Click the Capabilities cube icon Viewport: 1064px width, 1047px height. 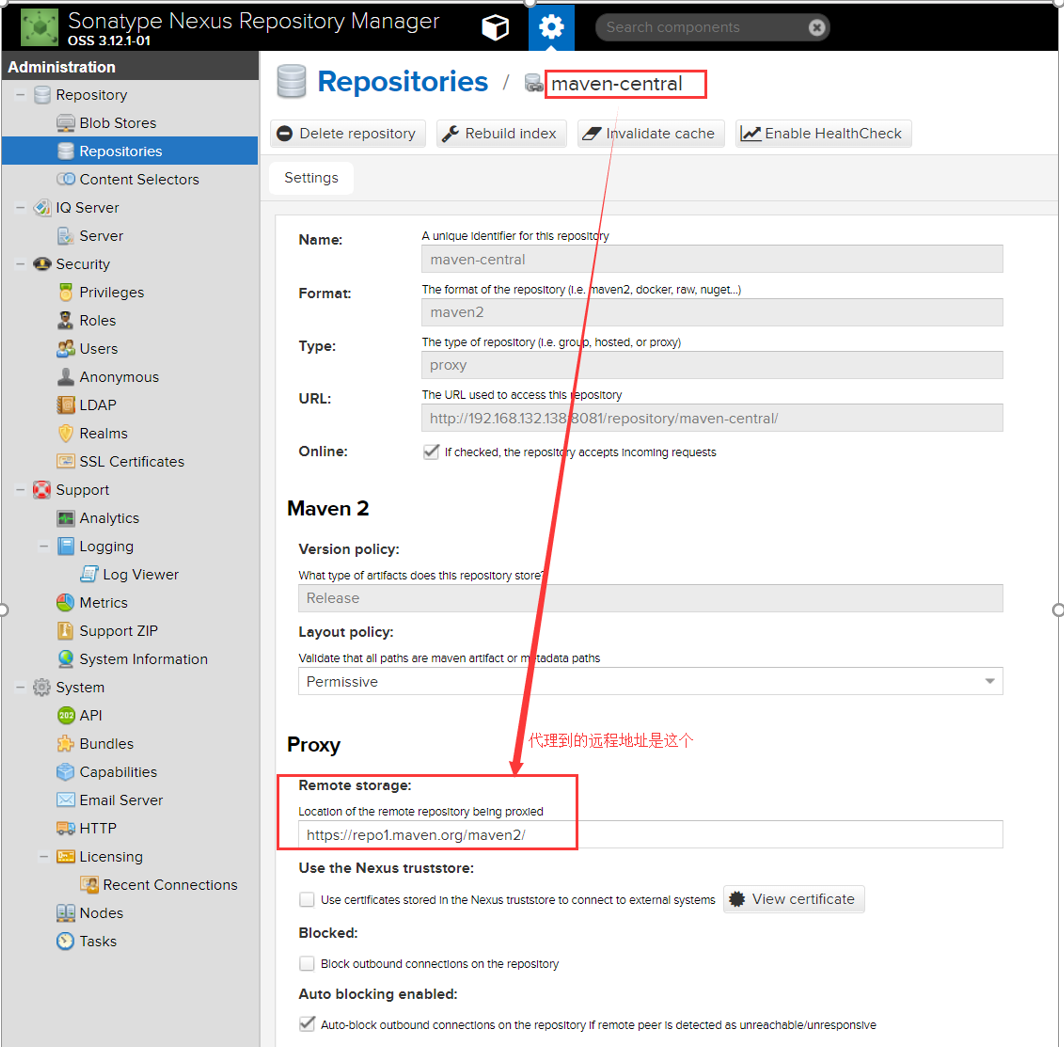click(x=66, y=772)
